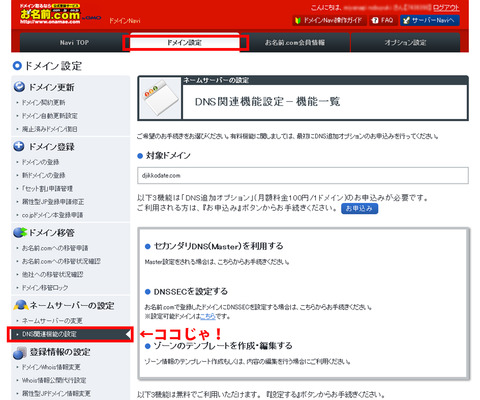Click the ネームサーバーの設定 section icon
This screenshot has height=400, width=480.
tap(21, 305)
